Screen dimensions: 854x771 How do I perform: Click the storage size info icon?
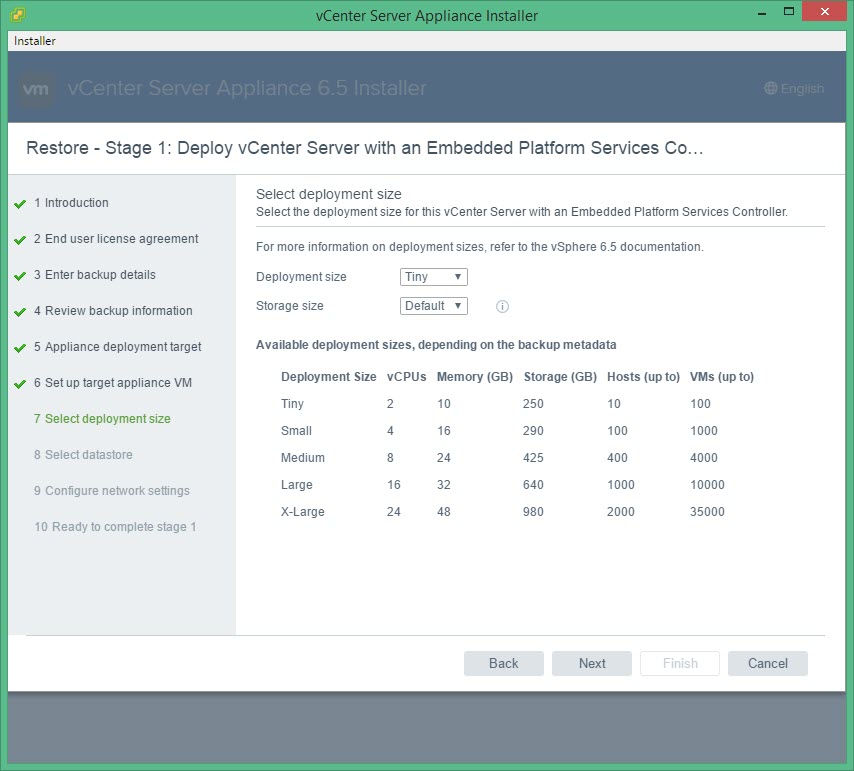pos(503,307)
